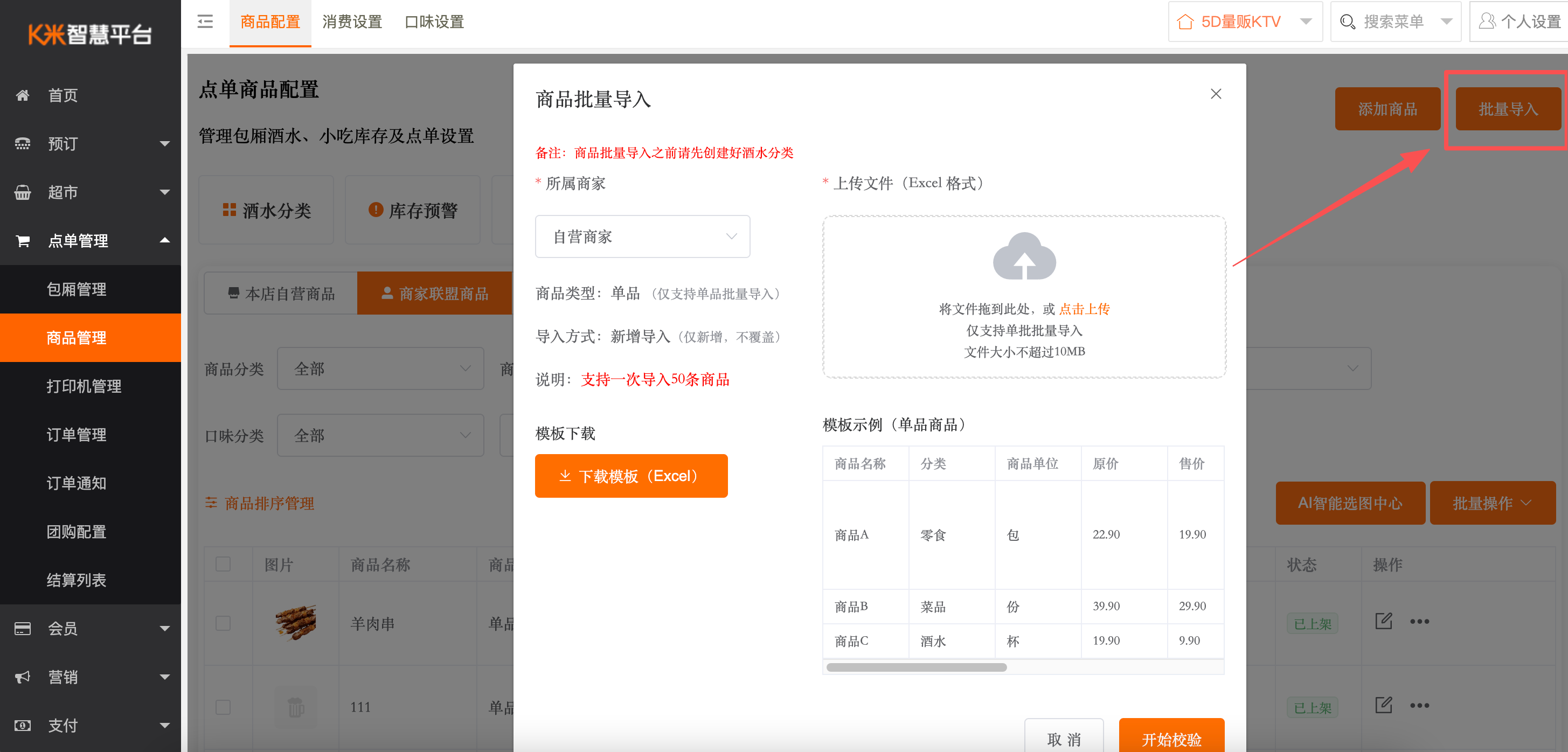Screen dimensions: 1568x752
Task: Open the 商品分类 dropdown
Action: (x=380, y=368)
